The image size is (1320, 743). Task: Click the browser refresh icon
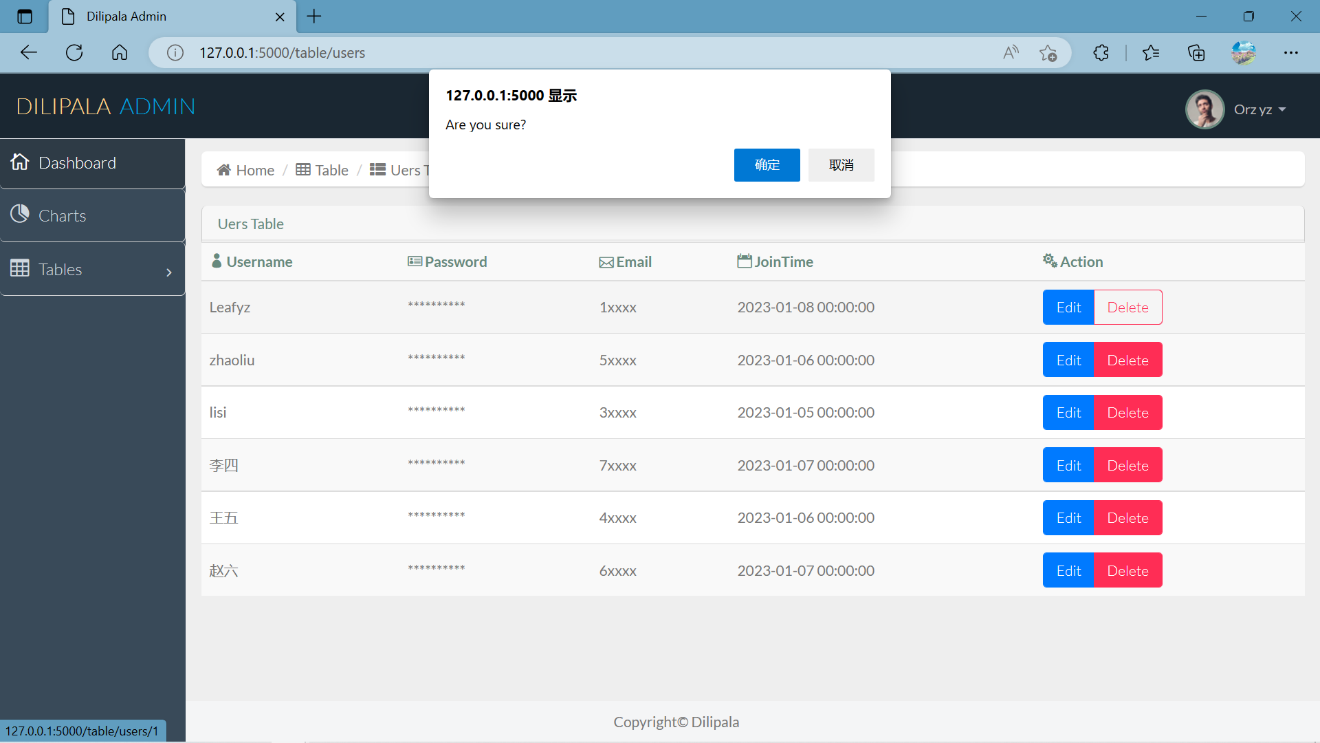(x=74, y=53)
